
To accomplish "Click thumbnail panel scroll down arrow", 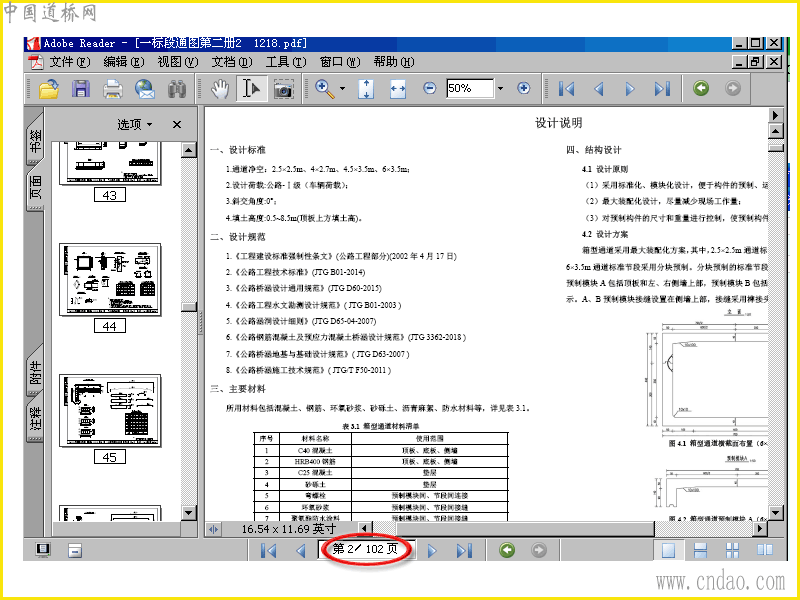I will coord(189,513).
